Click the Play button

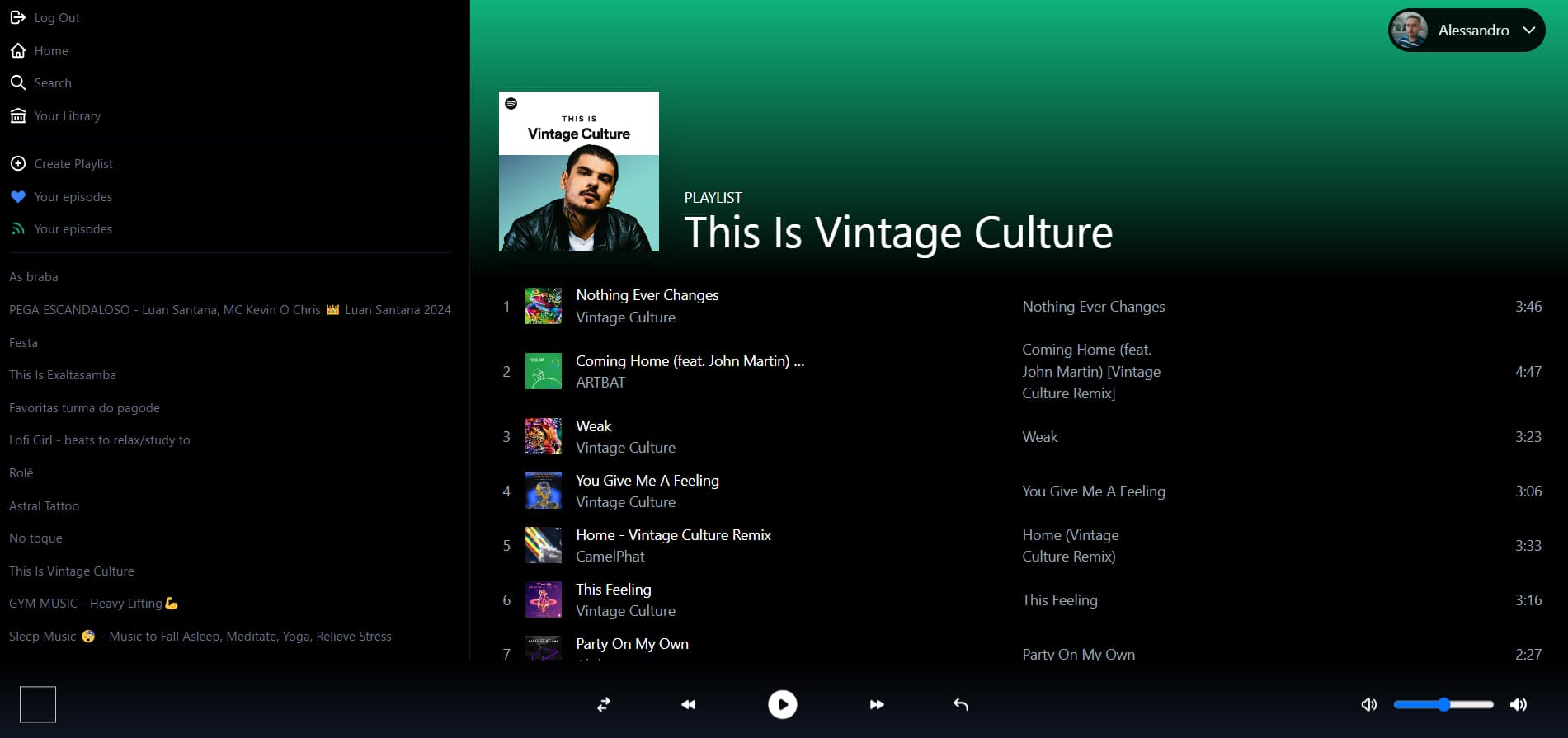pyautogui.click(x=782, y=704)
